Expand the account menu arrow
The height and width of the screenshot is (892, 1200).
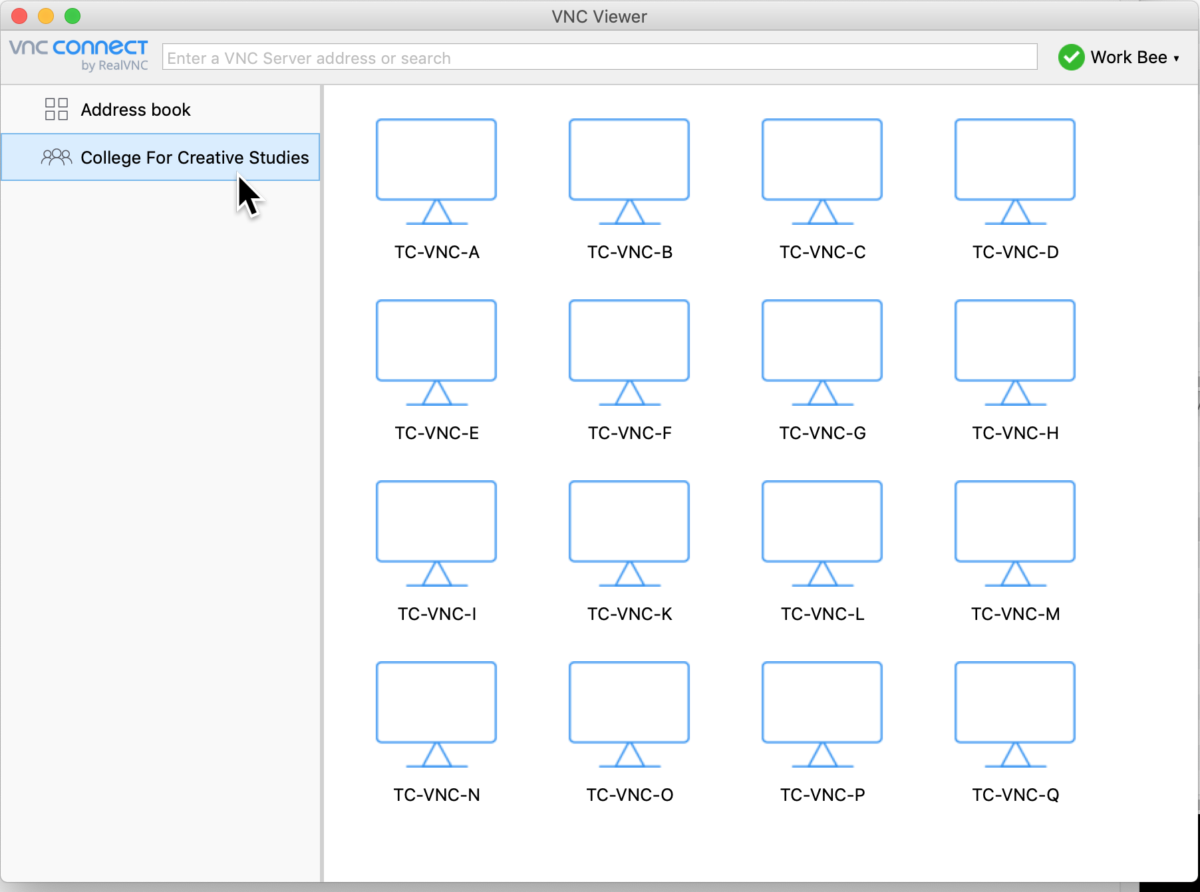coord(1177,58)
